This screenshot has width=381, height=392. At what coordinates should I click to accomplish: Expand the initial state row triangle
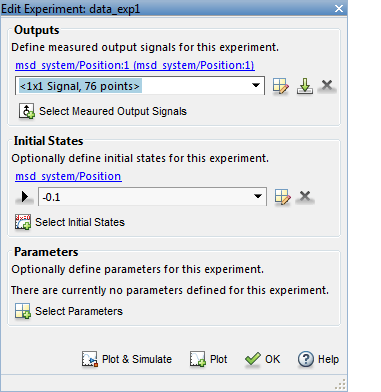(25, 197)
